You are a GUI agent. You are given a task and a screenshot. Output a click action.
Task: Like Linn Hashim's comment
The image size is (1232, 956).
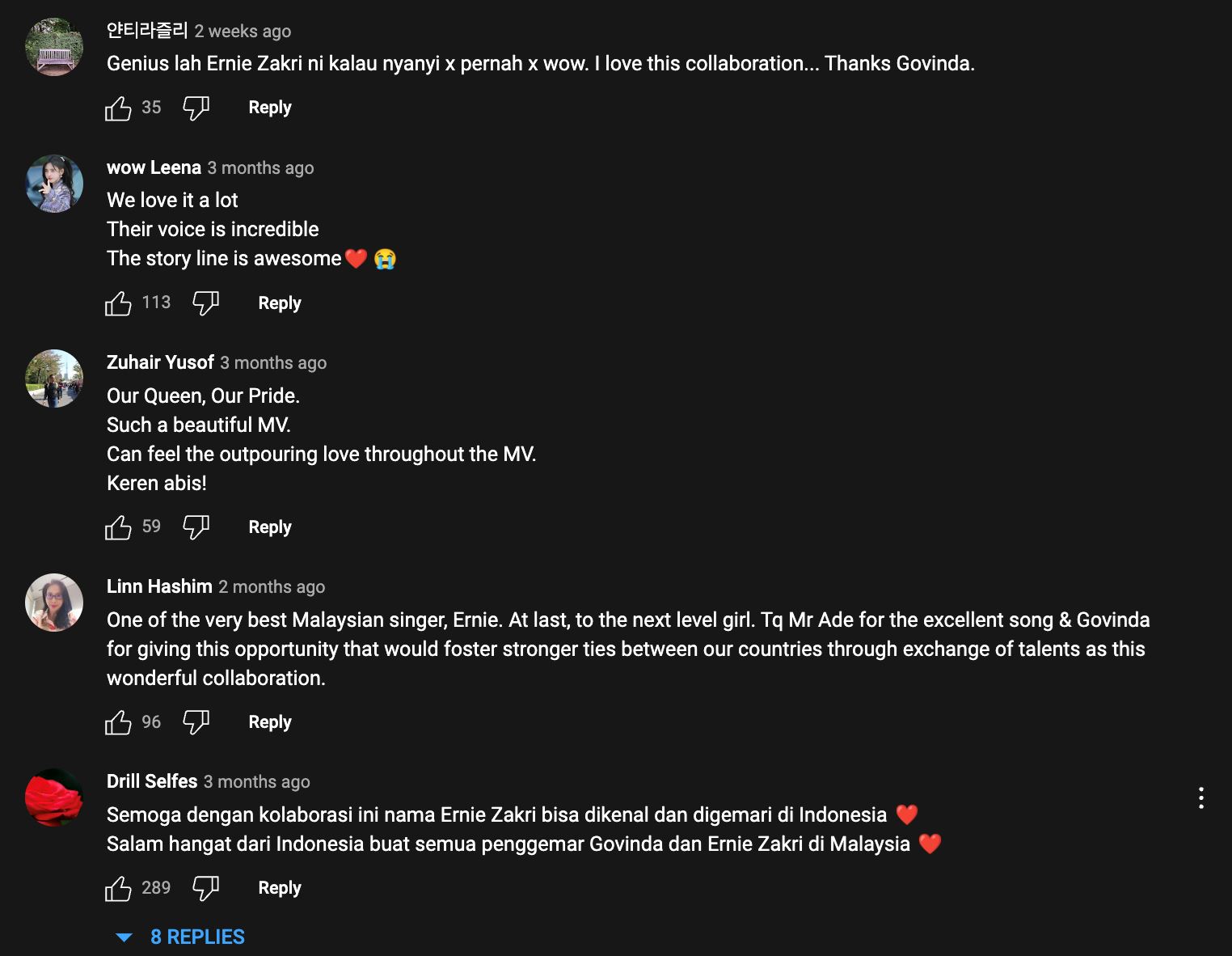pos(118,722)
